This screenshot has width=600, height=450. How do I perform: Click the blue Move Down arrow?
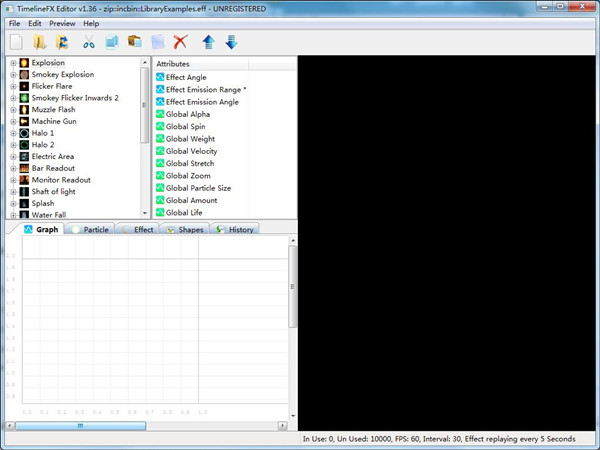[x=232, y=42]
